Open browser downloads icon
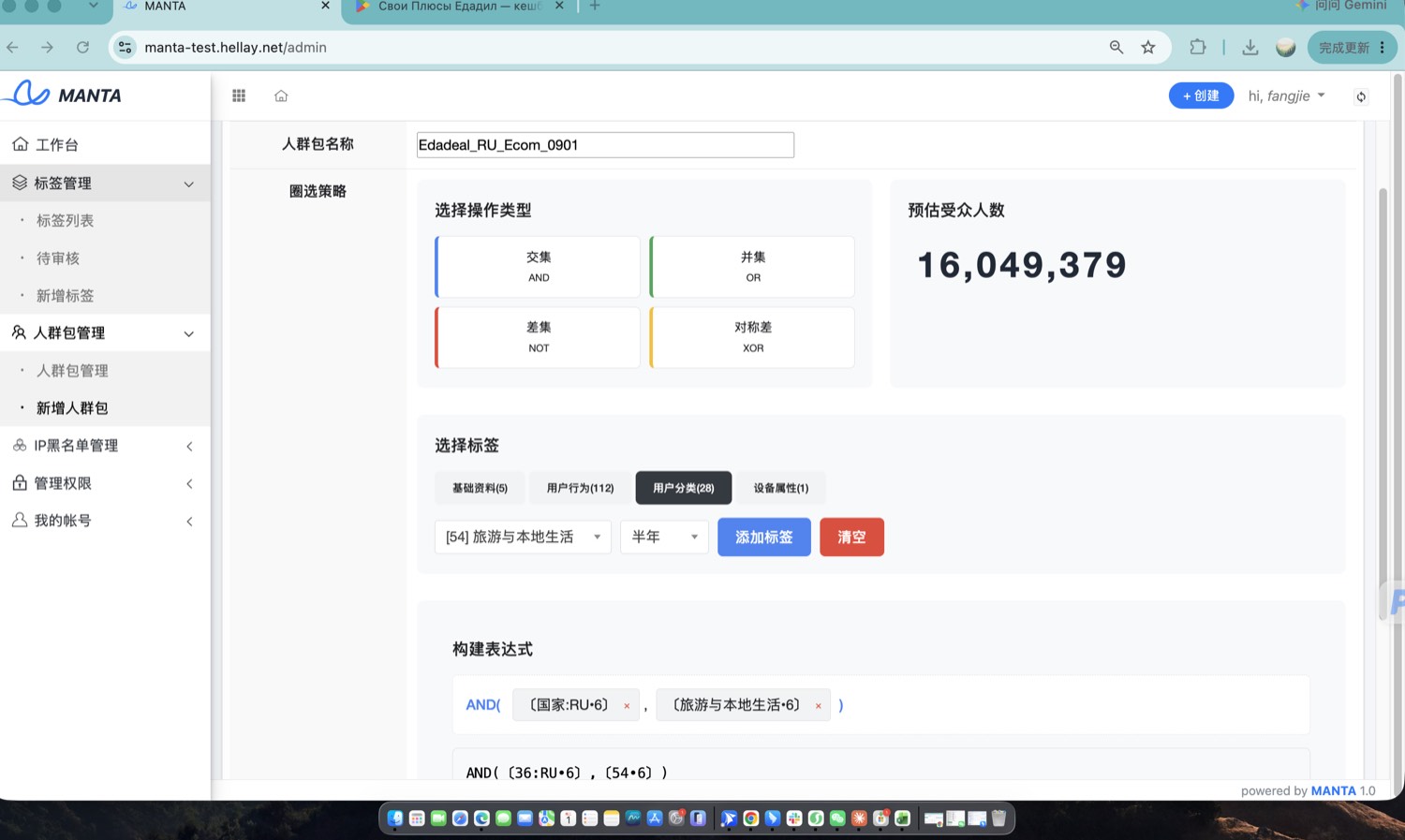 (1250, 47)
